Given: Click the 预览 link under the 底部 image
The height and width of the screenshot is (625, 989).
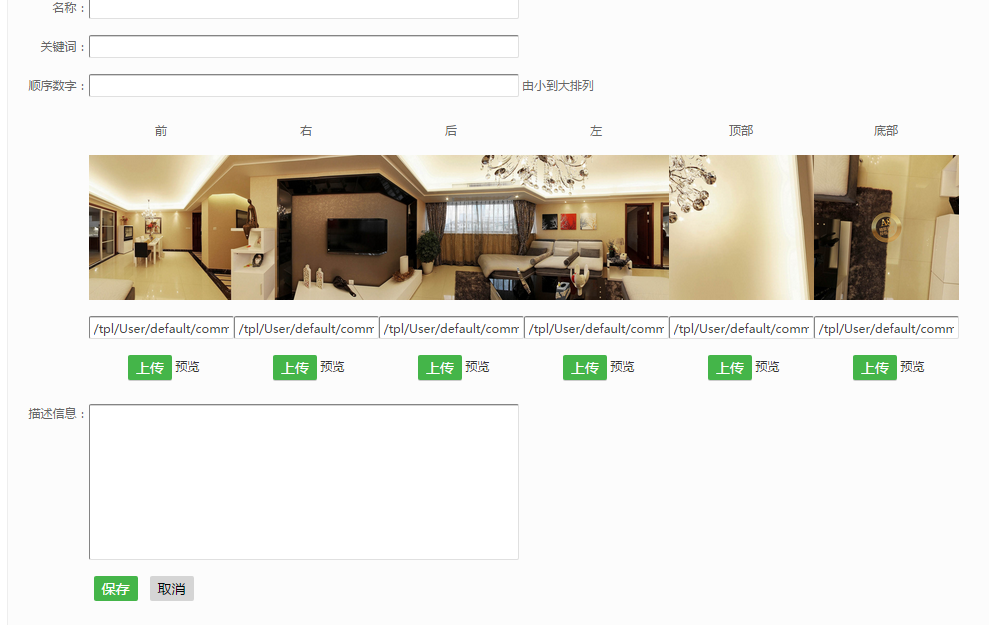Looking at the screenshot, I should (x=912, y=367).
